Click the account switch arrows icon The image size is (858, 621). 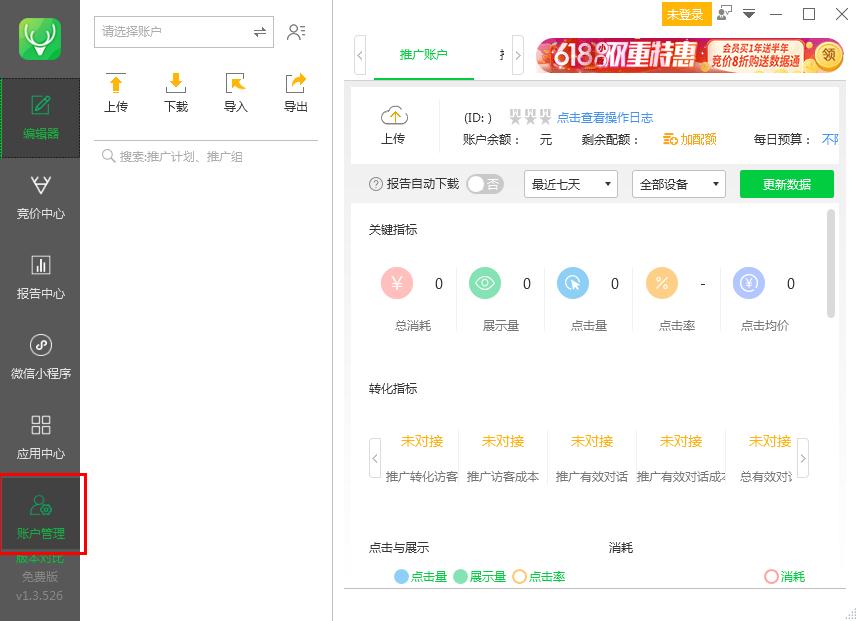pos(258,31)
